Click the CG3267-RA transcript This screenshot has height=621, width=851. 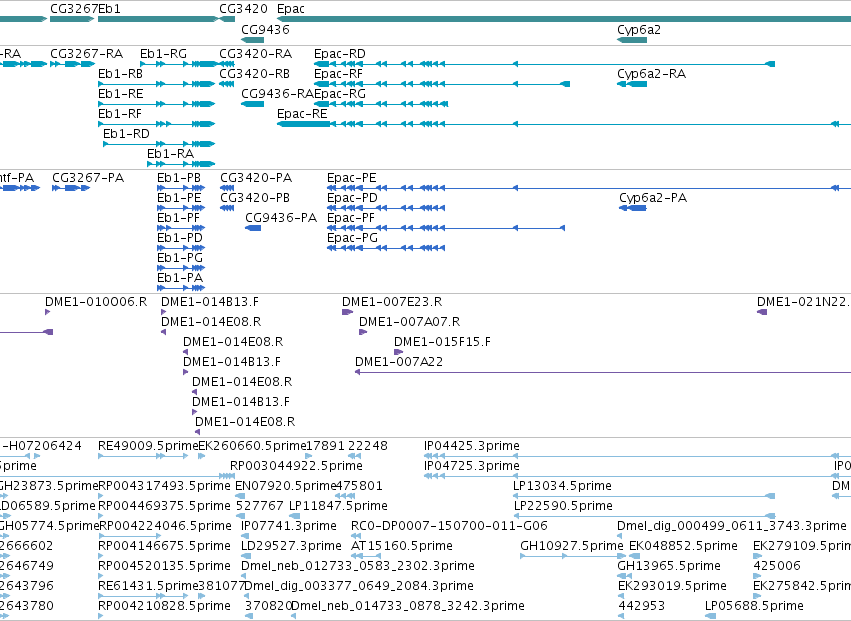[x=72, y=64]
